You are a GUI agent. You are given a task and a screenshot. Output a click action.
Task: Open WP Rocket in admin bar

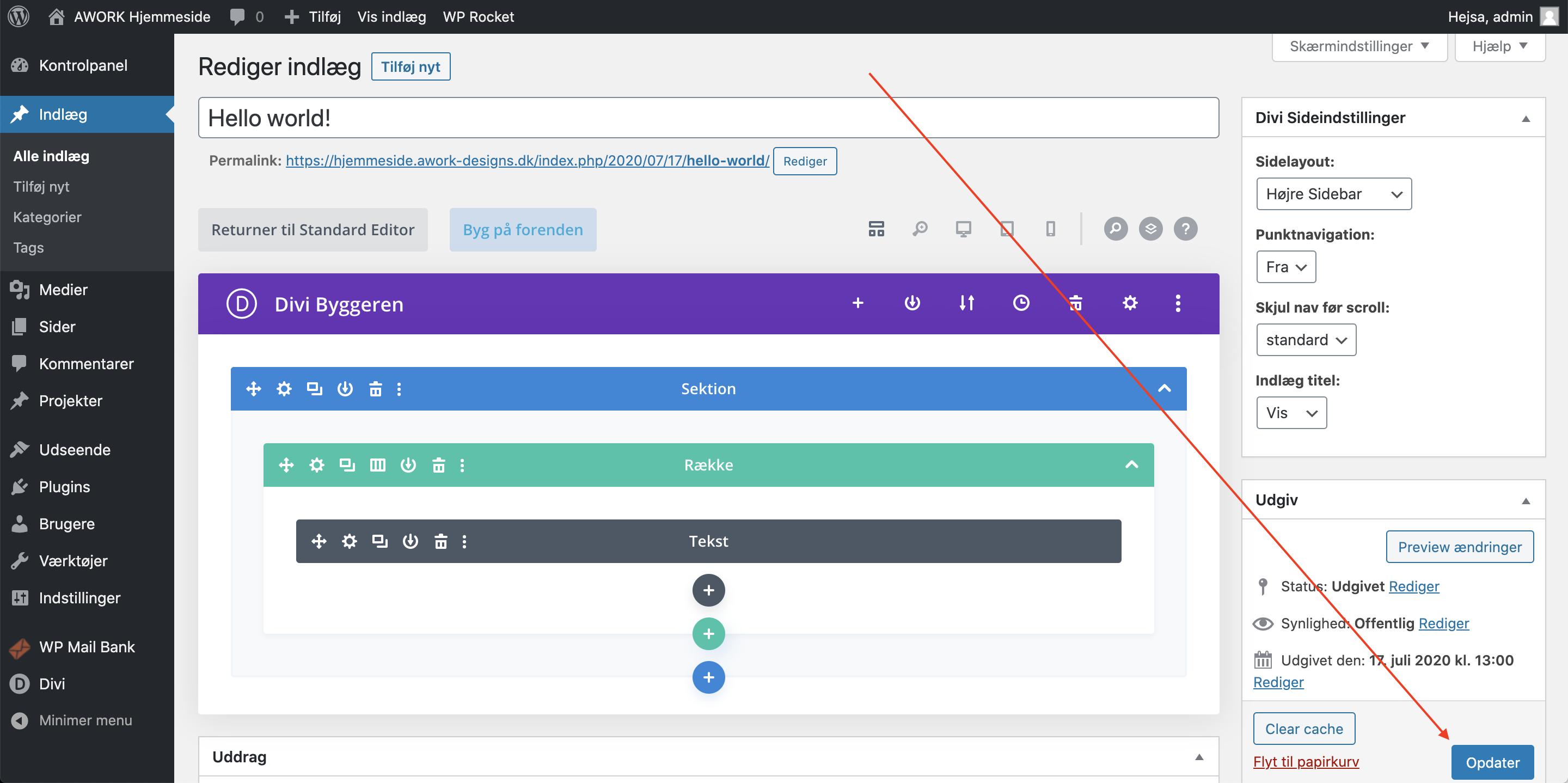pyautogui.click(x=479, y=16)
